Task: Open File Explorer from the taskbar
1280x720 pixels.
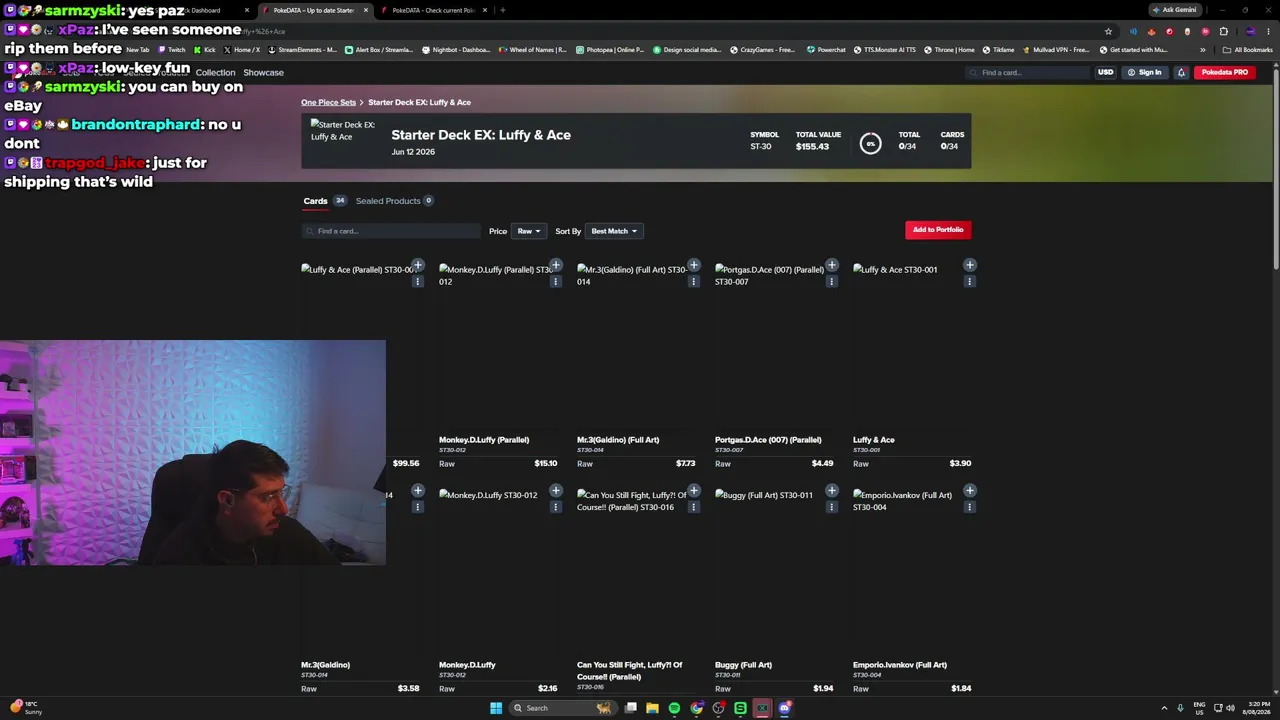Action: point(652,708)
